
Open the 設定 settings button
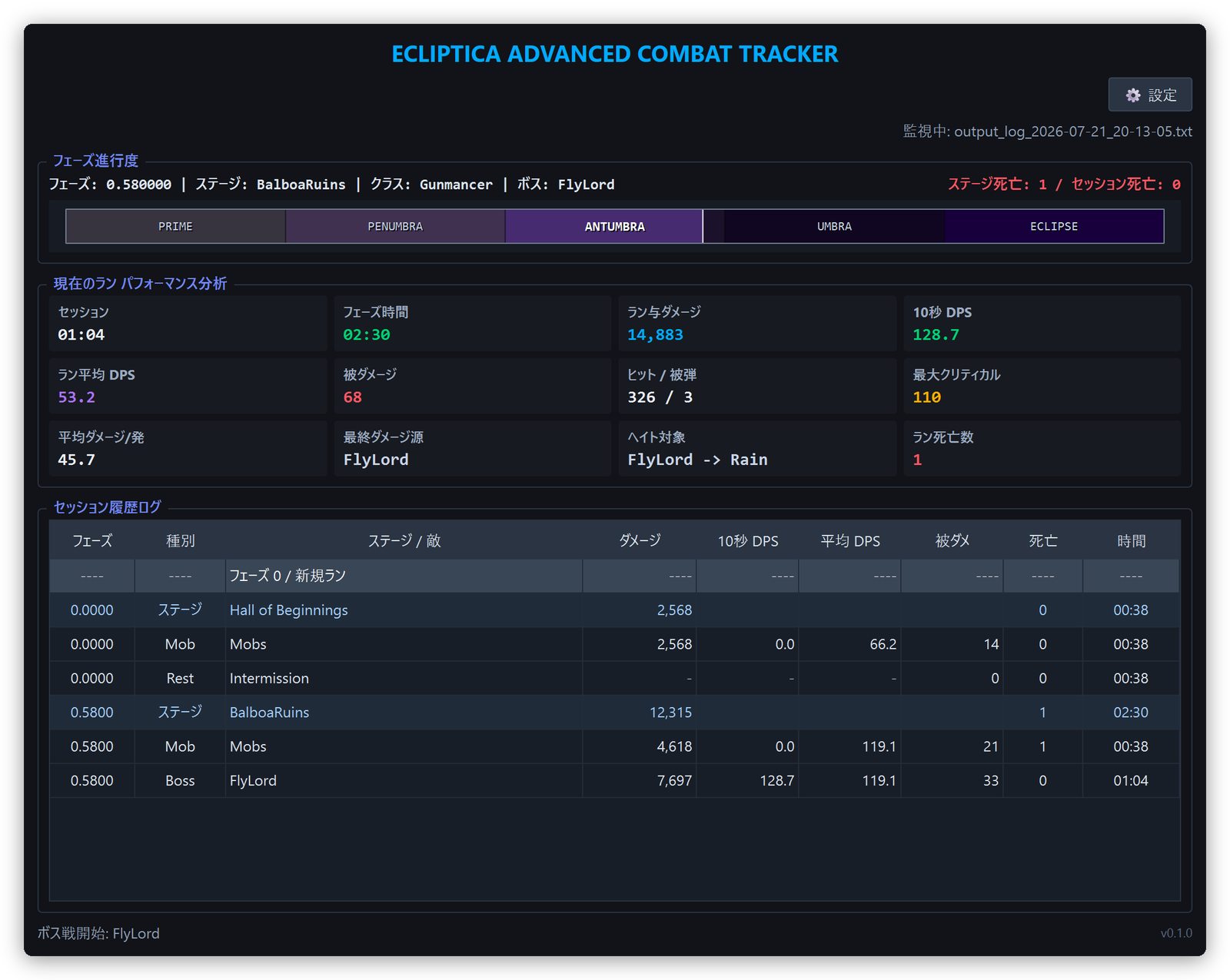click(x=1150, y=95)
